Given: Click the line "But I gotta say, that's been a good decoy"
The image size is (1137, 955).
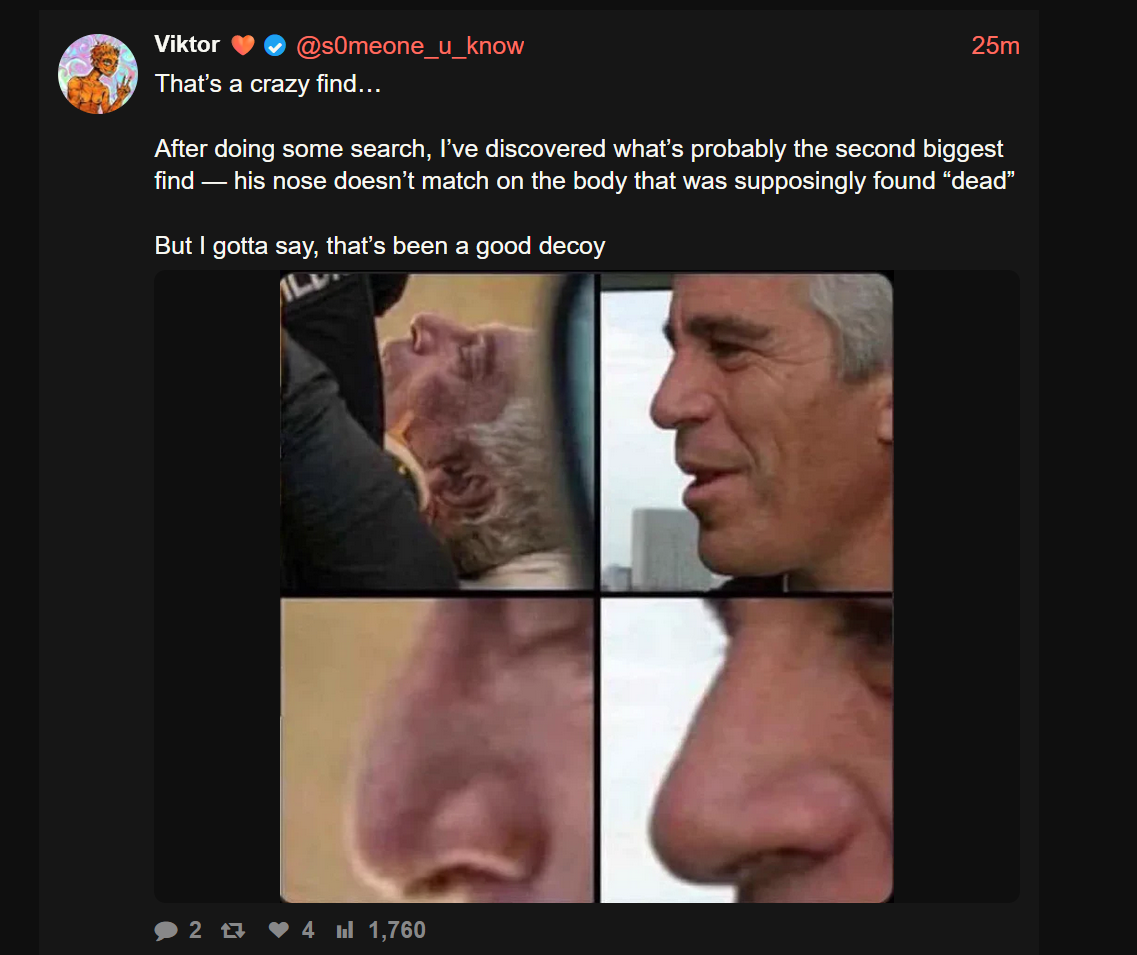Looking at the screenshot, I should click(380, 246).
